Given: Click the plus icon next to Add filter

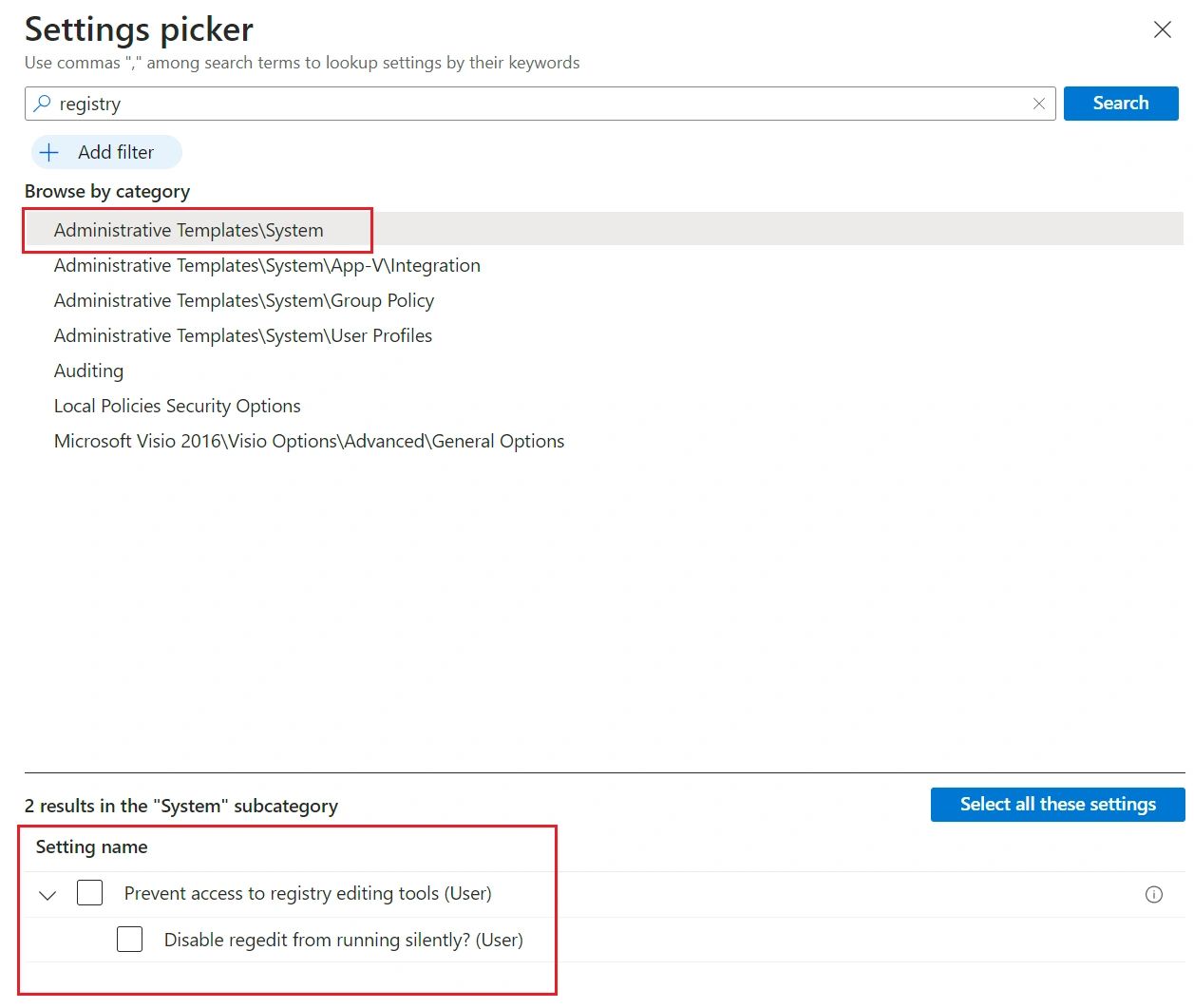Looking at the screenshot, I should point(49,152).
